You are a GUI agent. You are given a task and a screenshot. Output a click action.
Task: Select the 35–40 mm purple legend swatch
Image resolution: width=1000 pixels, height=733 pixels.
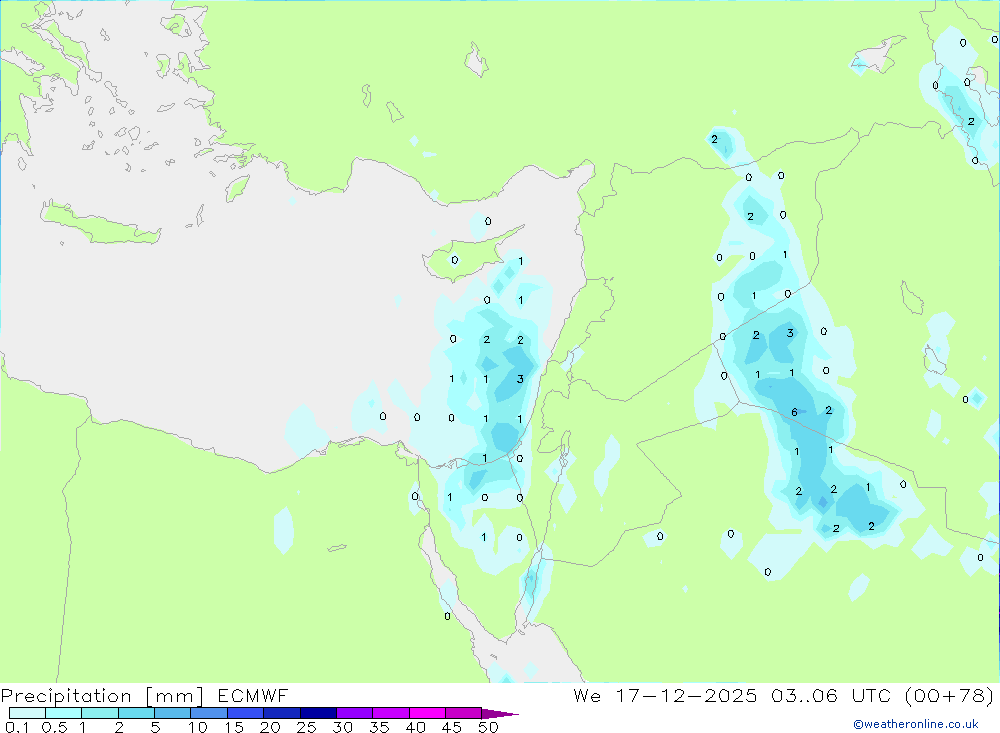391,713
